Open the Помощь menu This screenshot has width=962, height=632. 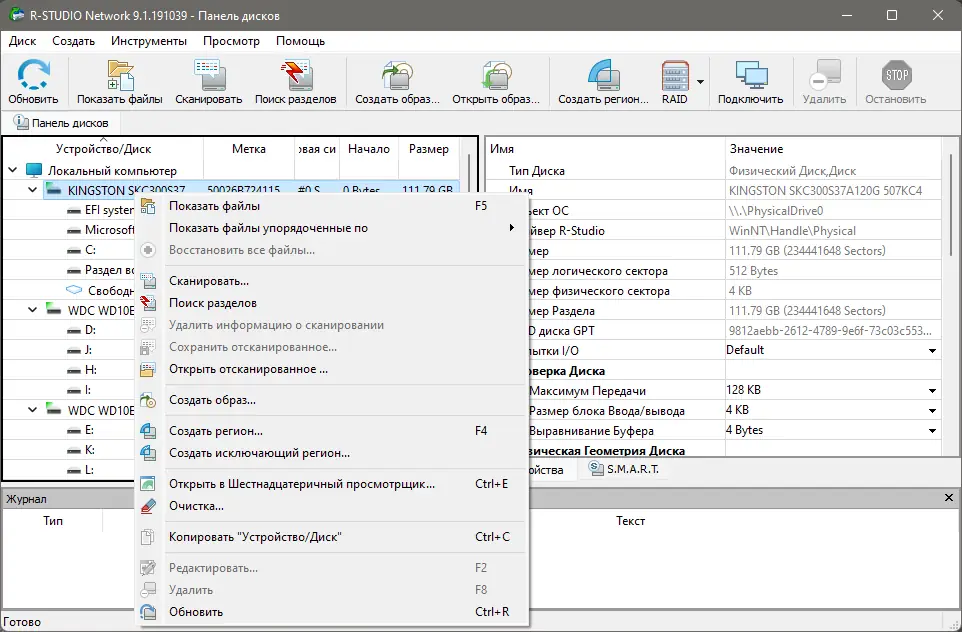(x=301, y=41)
